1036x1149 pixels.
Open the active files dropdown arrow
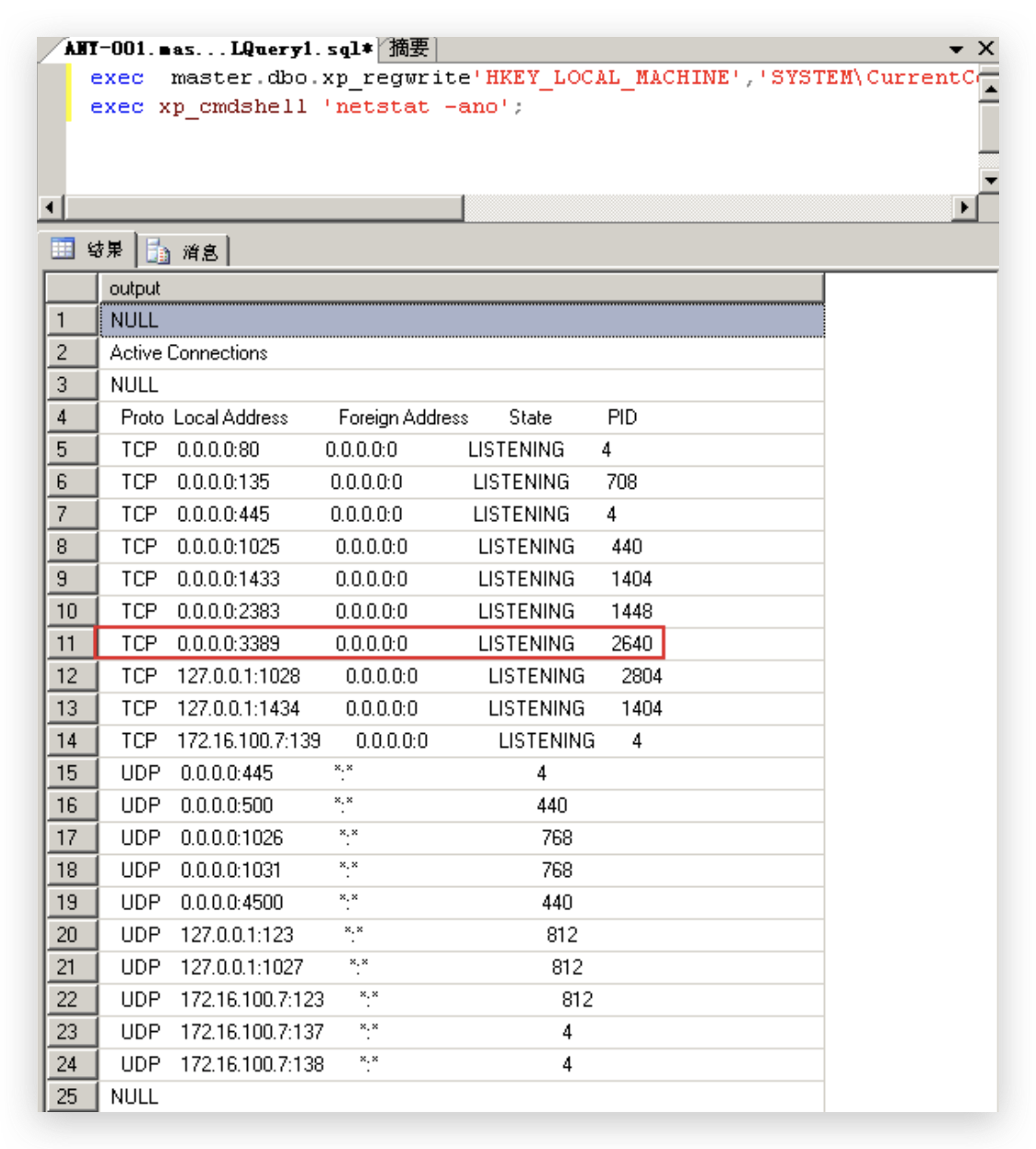coord(956,49)
